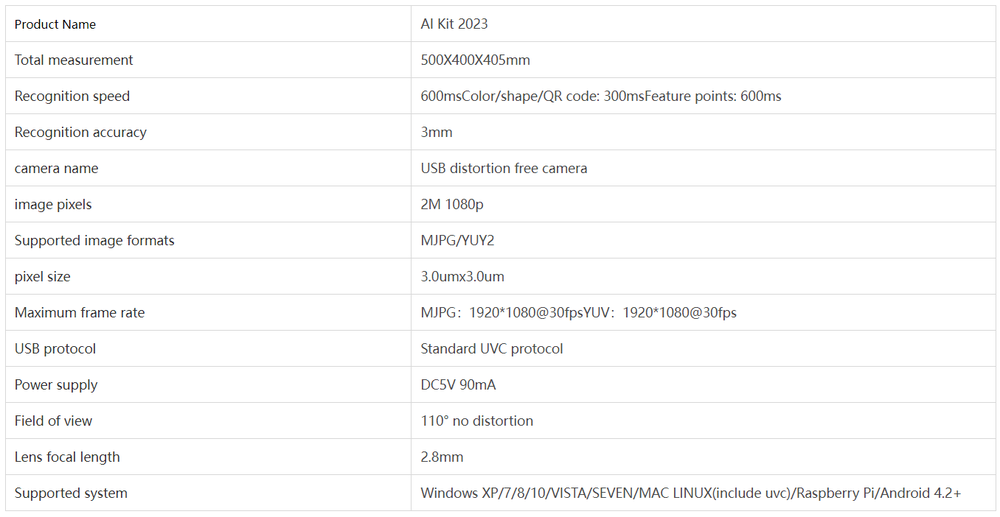The width and height of the screenshot is (1000, 517).
Task: Click the '500X400X405mm' measurement value
Action: [x=475, y=60]
